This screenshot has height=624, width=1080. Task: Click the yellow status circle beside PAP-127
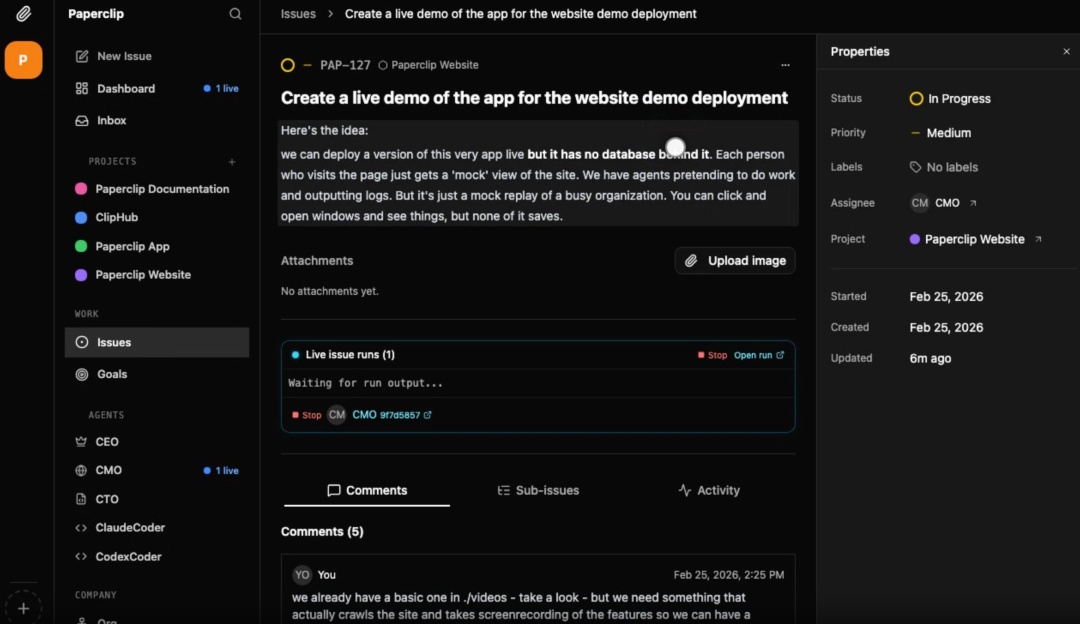coord(288,65)
